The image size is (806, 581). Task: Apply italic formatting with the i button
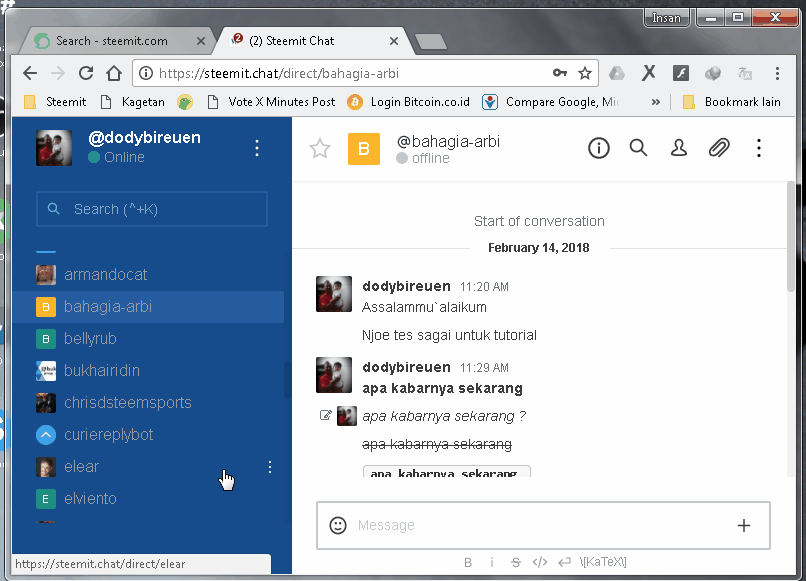click(x=491, y=562)
